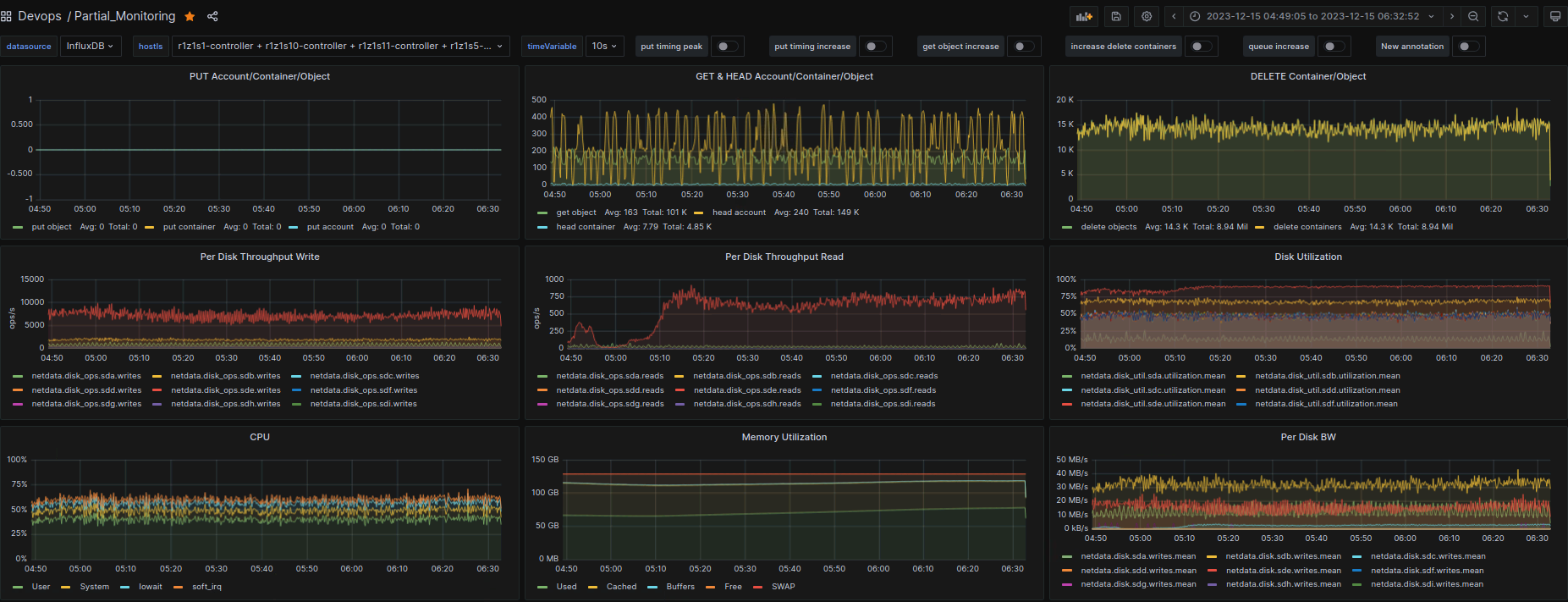Enable the put timing peak toggle
The height and width of the screenshot is (602, 1568).
[x=727, y=47]
